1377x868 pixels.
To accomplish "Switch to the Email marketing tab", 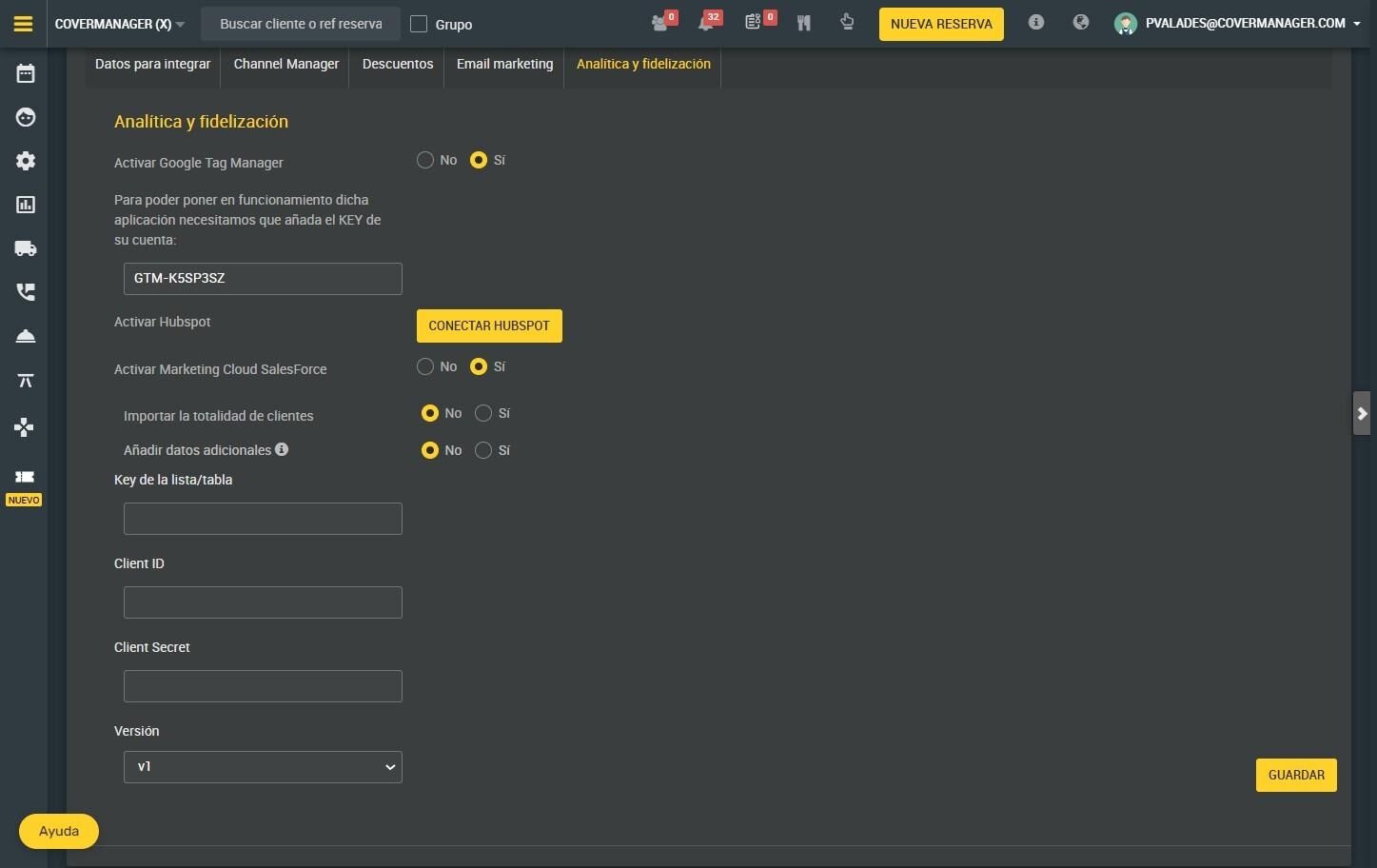I will pos(504,64).
